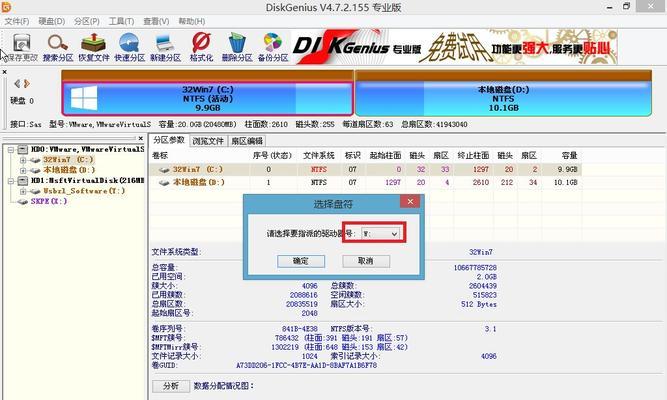Click the DiskGenius 免费试用 banner
The width and height of the screenshot is (667, 400).
click(454, 47)
